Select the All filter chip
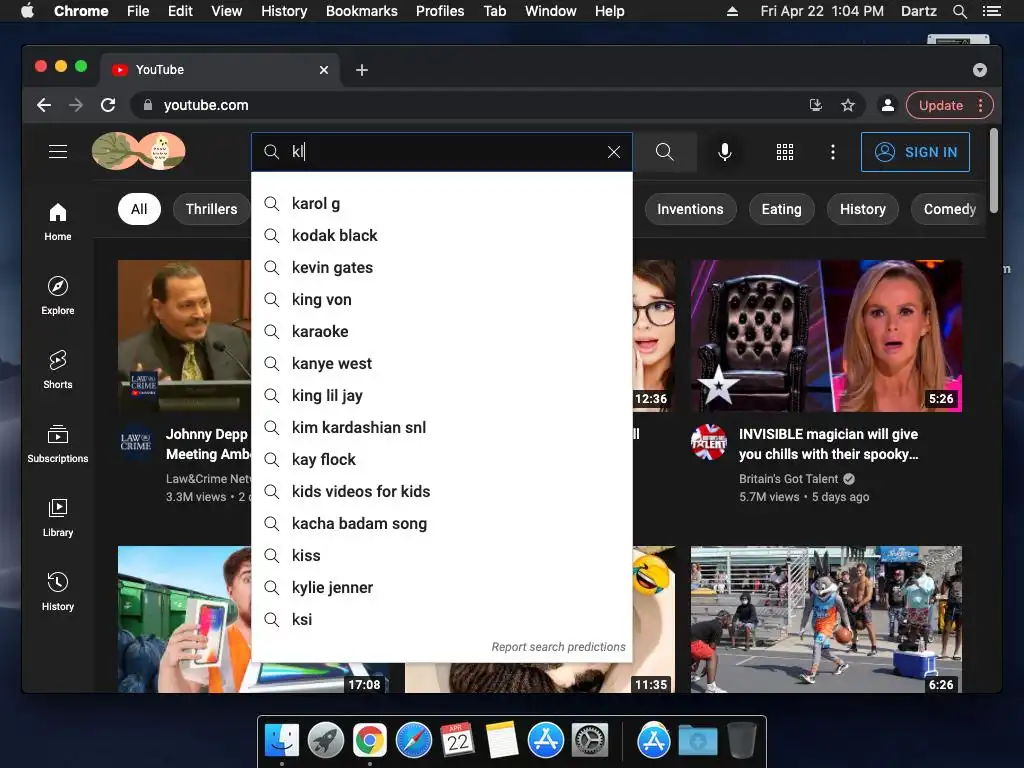Viewport: 1024px width, 768px height. [139, 209]
